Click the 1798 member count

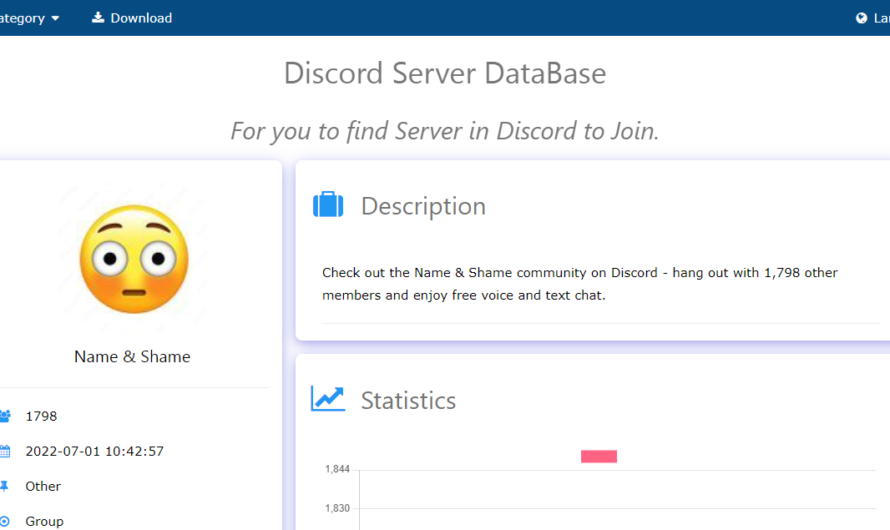(41, 416)
